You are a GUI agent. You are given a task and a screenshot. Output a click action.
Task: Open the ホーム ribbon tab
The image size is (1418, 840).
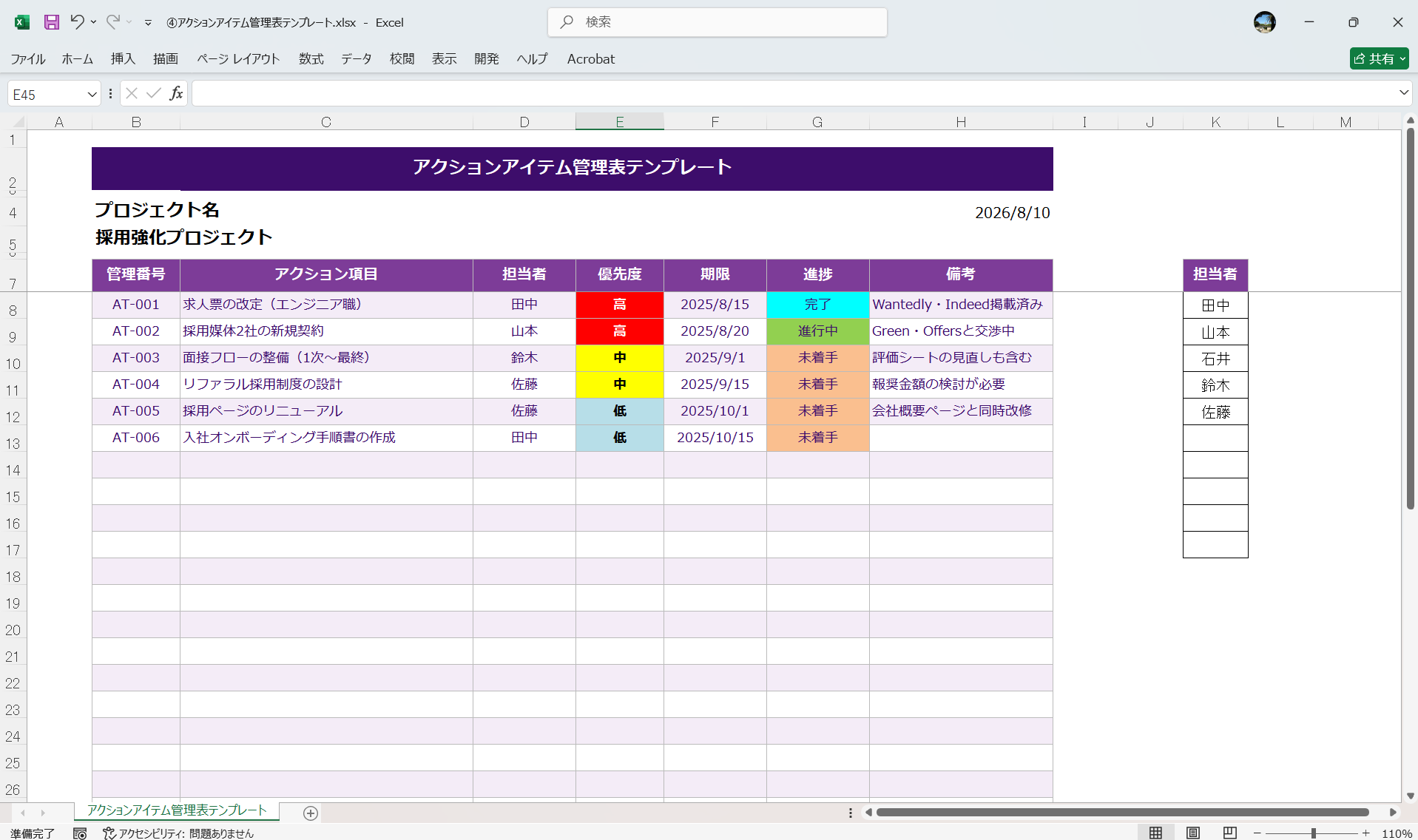[78, 59]
